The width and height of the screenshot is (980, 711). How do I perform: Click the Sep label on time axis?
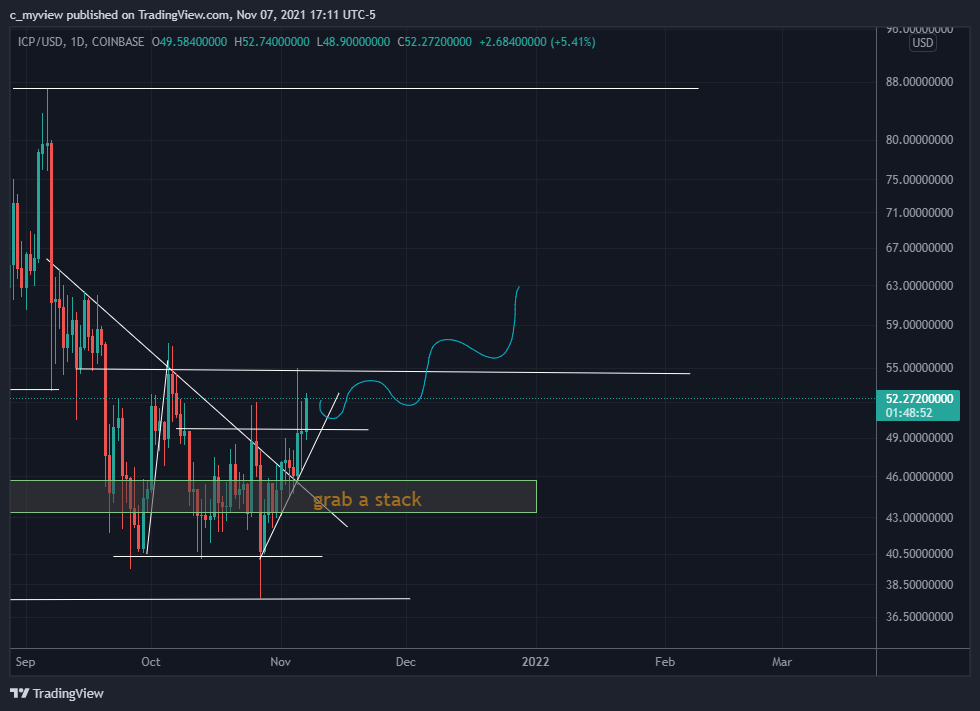point(25,662)
